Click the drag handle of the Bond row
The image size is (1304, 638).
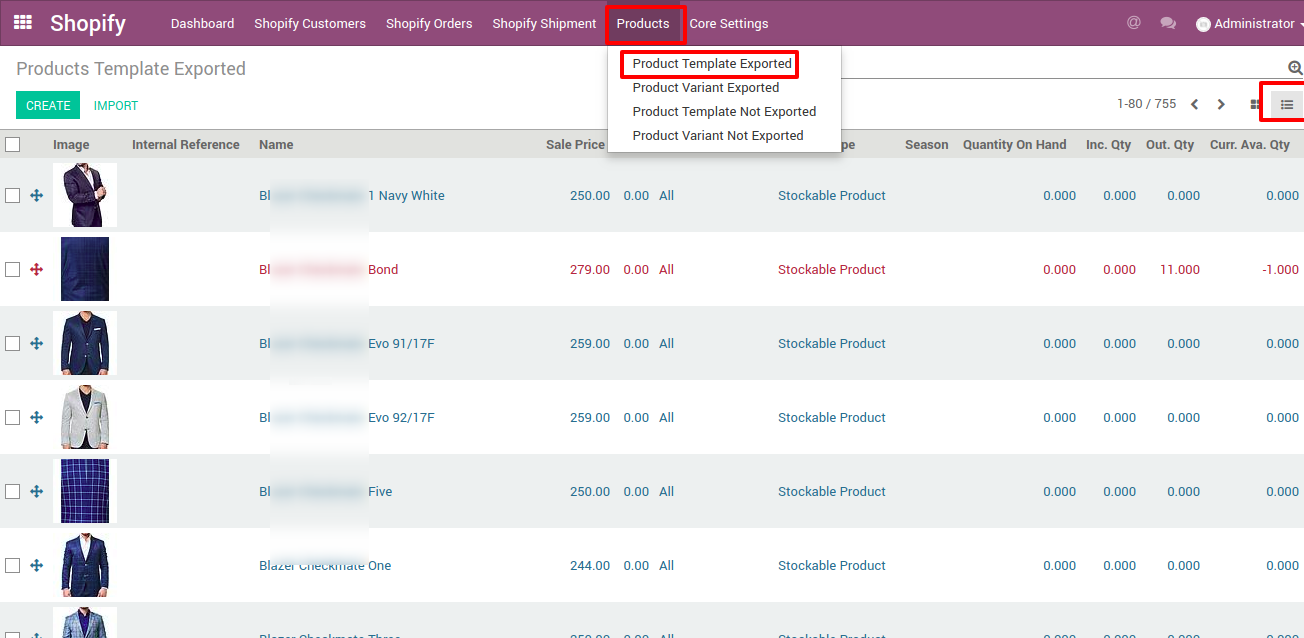37,269
